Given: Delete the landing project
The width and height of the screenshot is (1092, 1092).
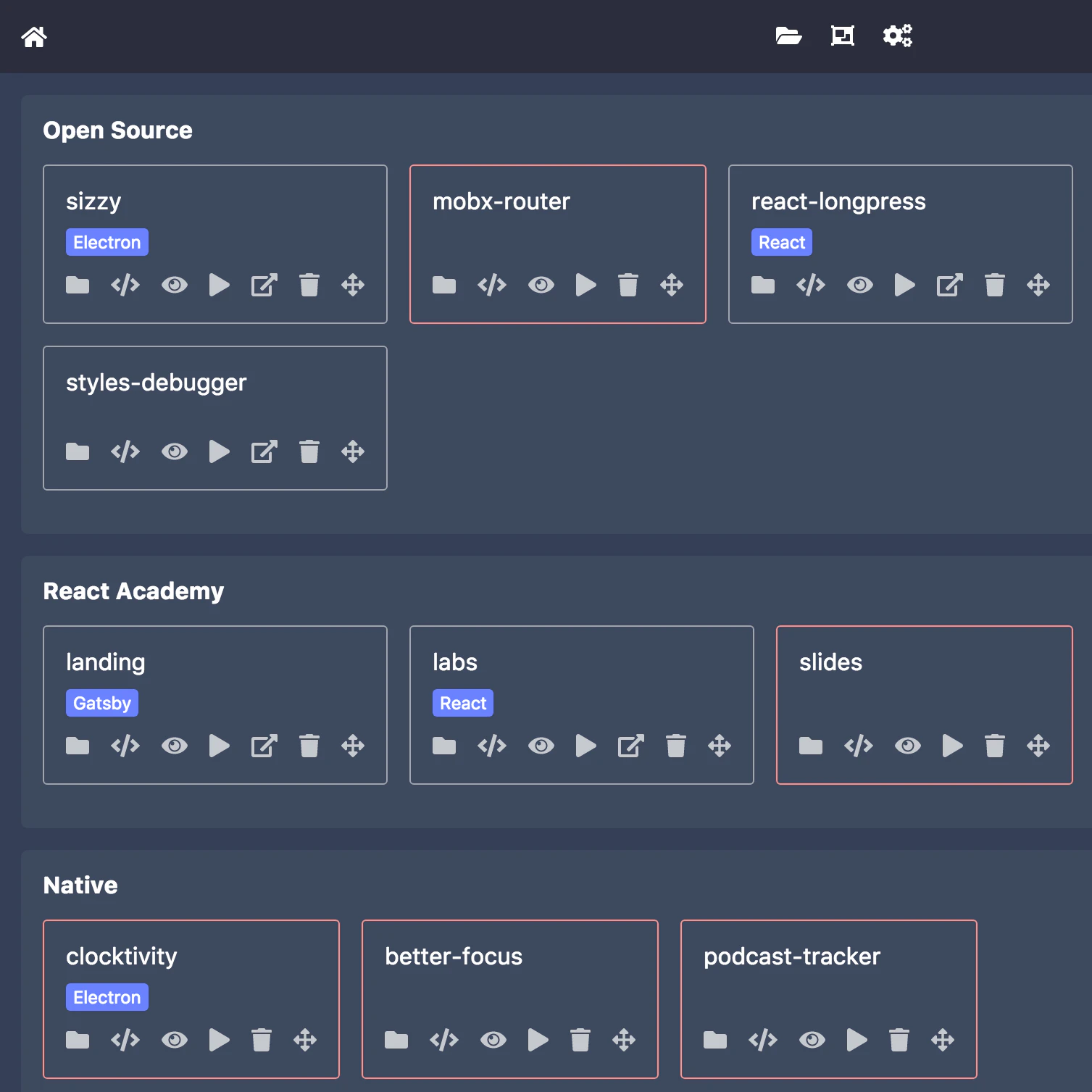Looking at the screenshot, I should click(309, 746).
